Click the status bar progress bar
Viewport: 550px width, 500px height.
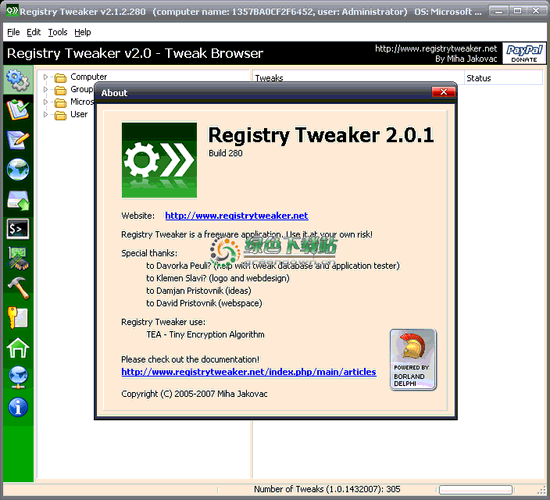click(x=476, y=489)
